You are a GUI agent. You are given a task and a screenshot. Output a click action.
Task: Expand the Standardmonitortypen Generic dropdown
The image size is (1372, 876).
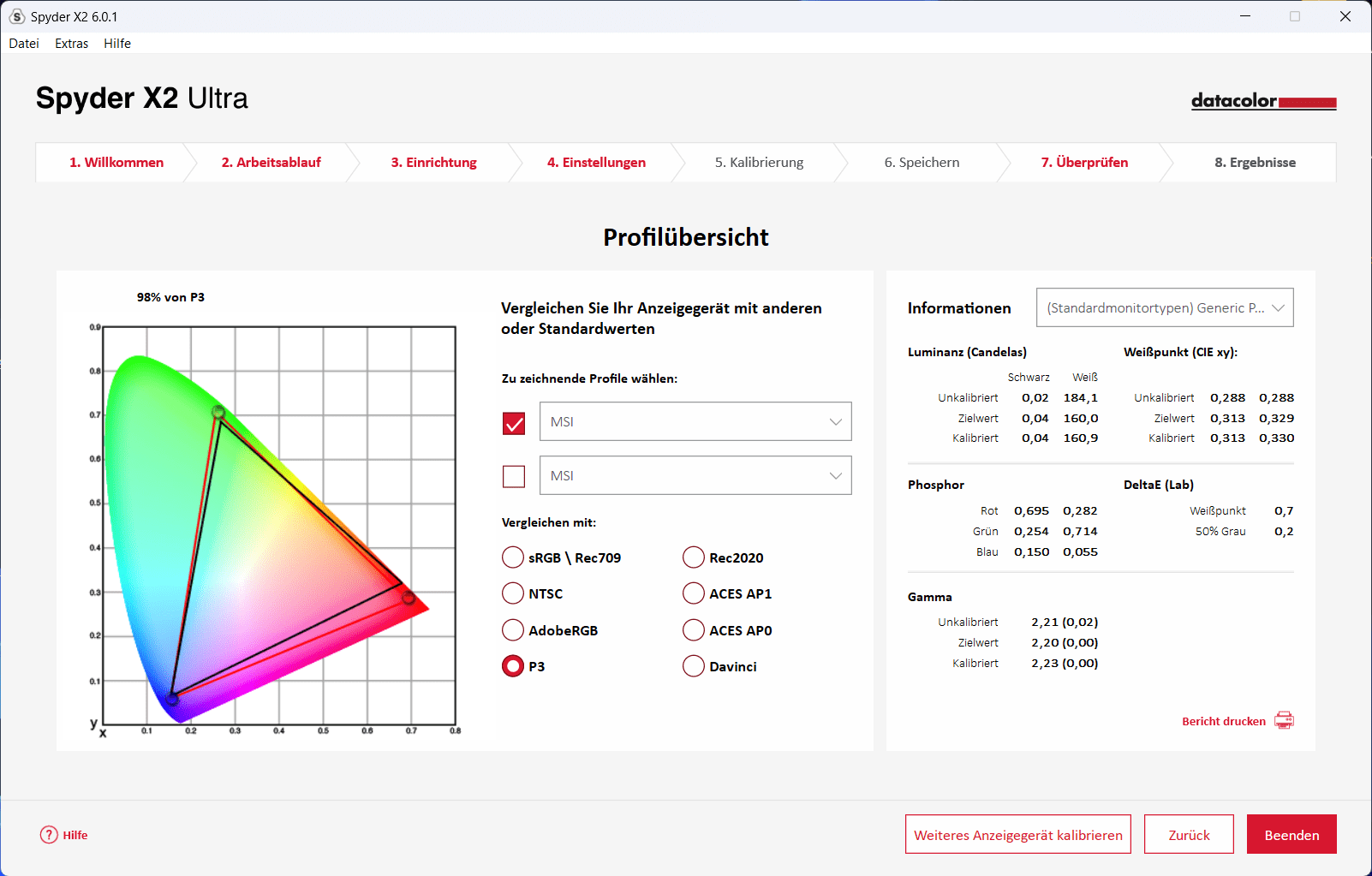click(x=1165, y=307)
